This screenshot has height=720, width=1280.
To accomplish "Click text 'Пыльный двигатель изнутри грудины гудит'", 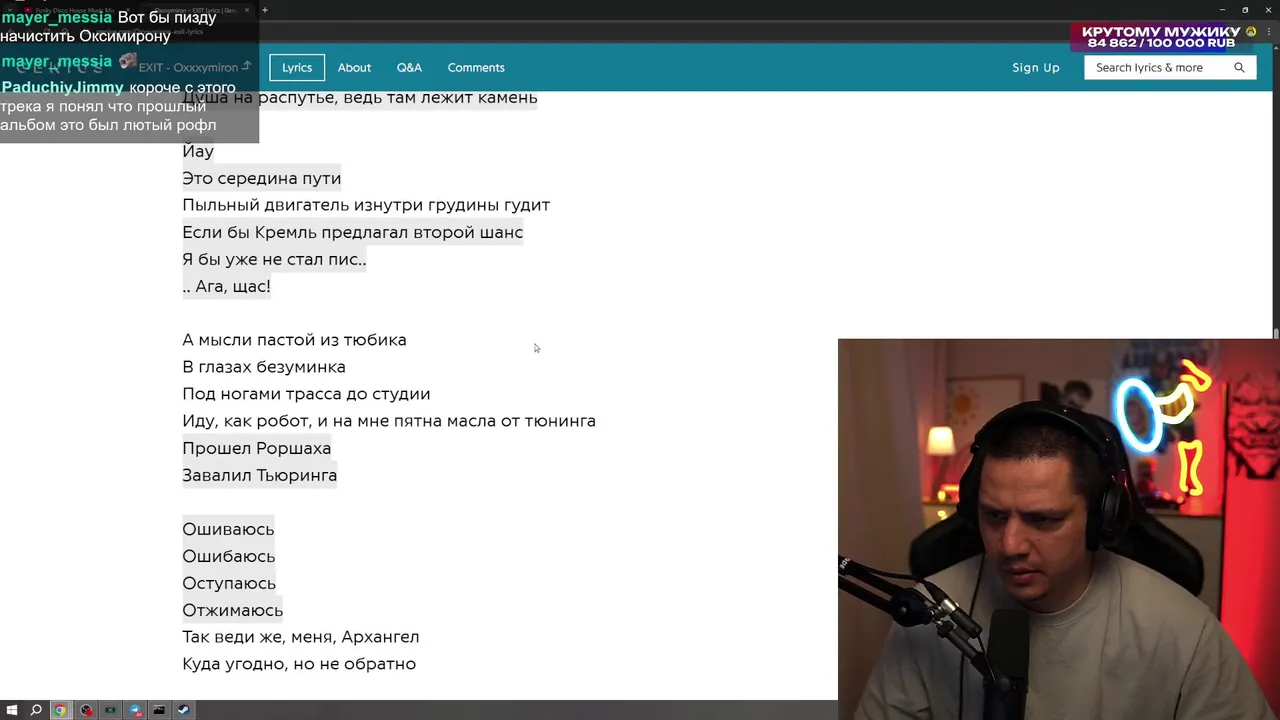I will click(366, 205).
